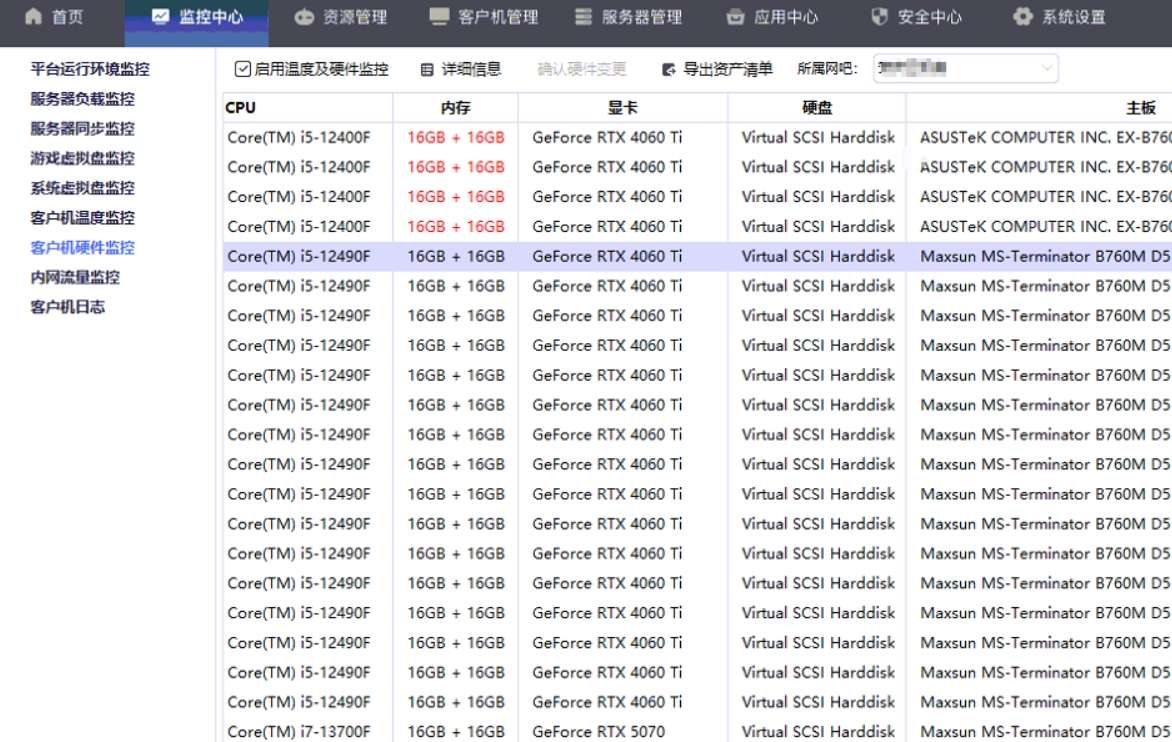1172x742 pixels.
Task: Select 服务器同步监控 in sidebar
Action: pyautogui.click(x=82, y=129)
